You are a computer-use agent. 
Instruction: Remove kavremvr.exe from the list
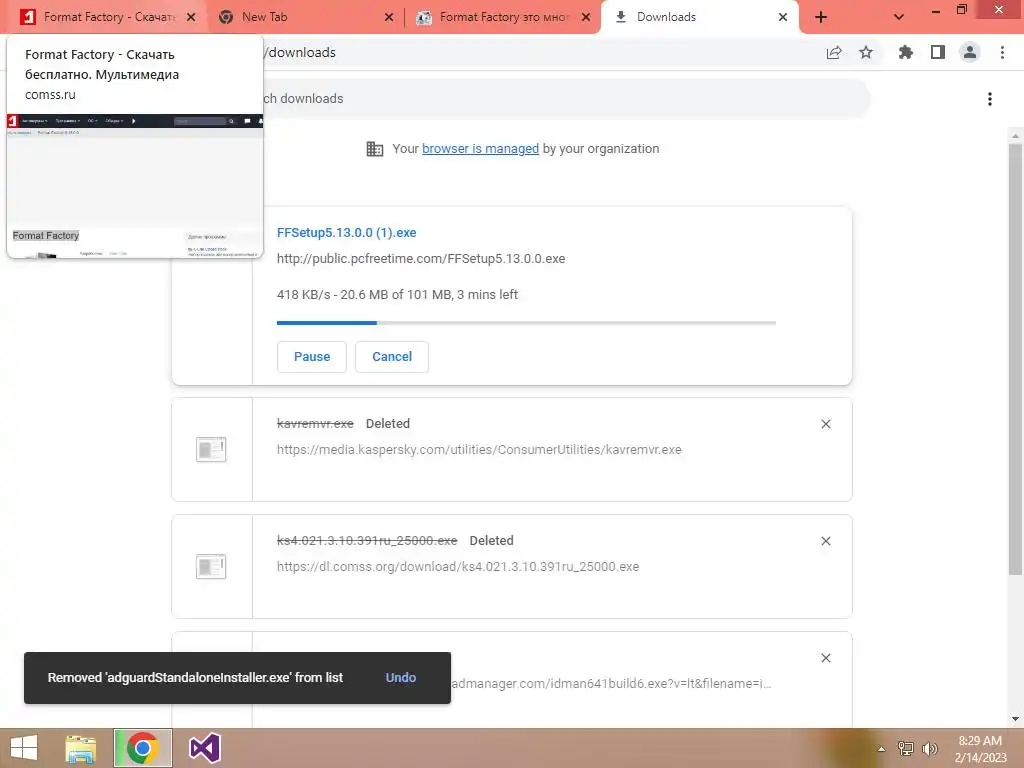coord(825,424)
